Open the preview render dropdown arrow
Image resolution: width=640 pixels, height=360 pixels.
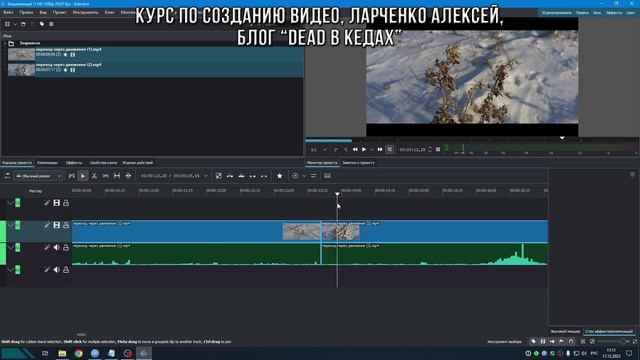304,176
